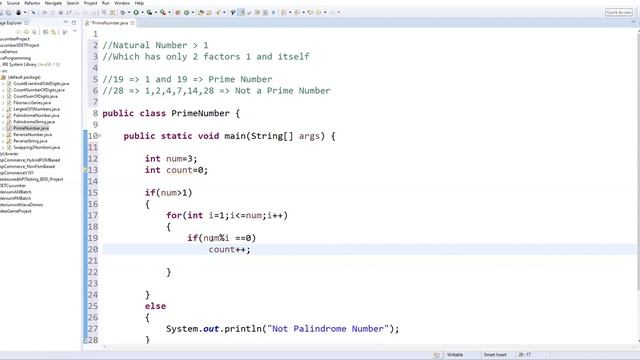Click the green Run button in toolbar
The height and width of the screenshot is (360, 640).
[136, 12]
